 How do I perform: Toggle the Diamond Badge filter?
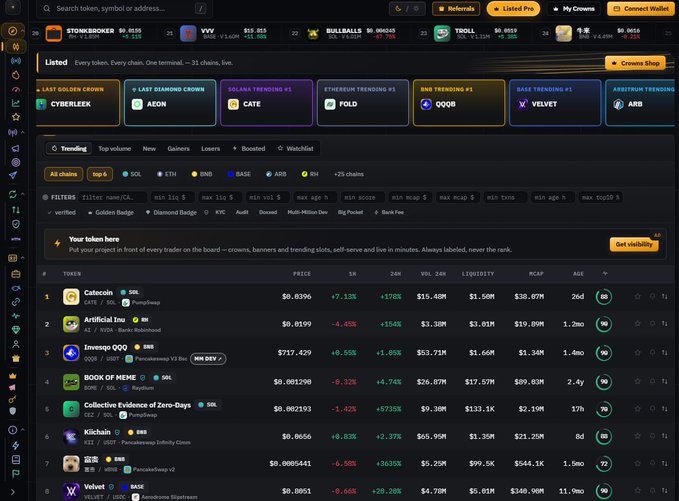coord(171,212)
